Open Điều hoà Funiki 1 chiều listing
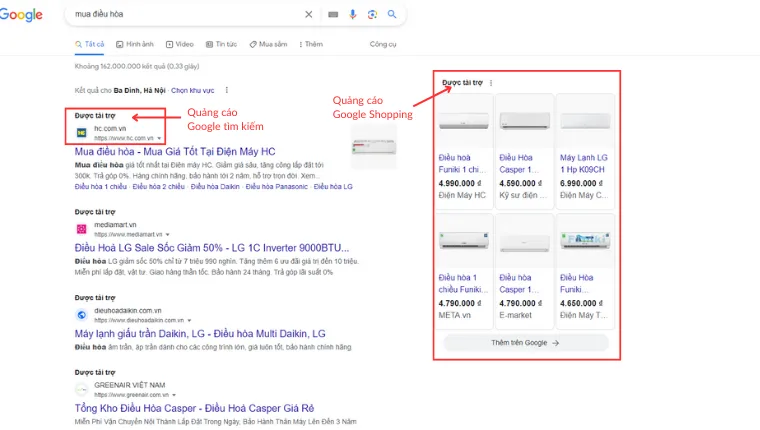 (x=462, y=163)
